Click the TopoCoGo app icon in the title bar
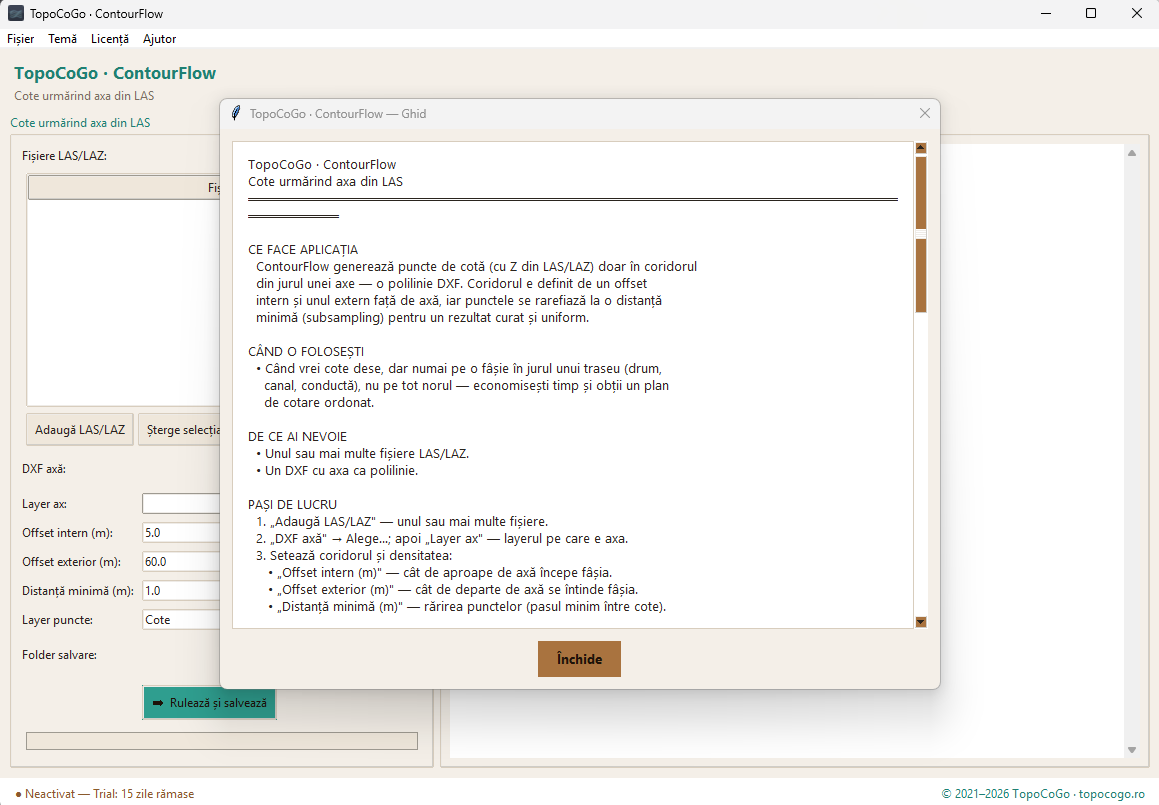 [x=16, y=13]
